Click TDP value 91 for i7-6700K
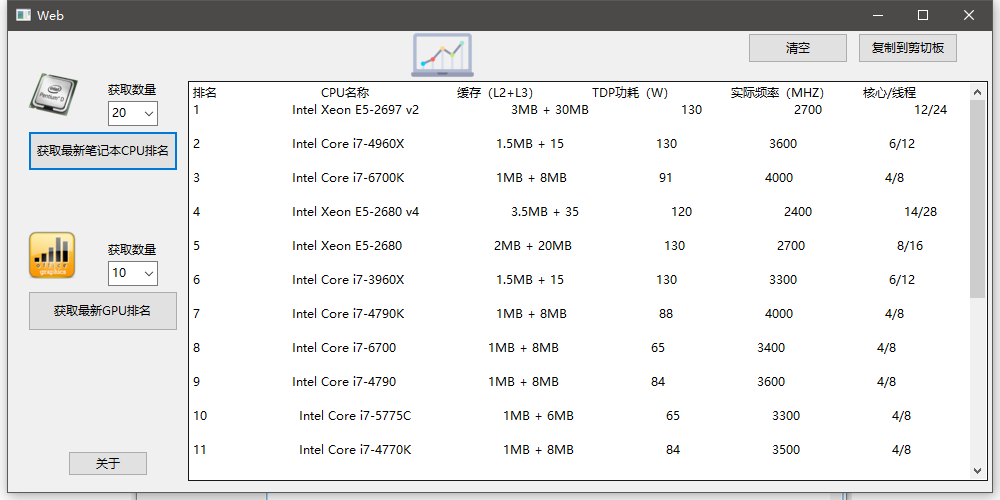The height and width of the screenshot is (500, 1000). (665, 178)
